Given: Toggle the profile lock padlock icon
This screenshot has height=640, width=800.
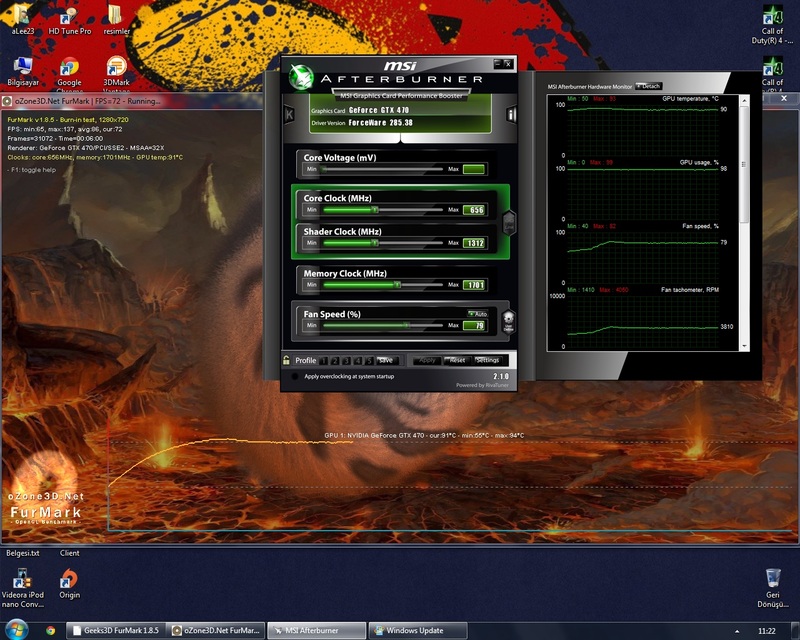Looking at the screenshot, I should tap(286, 360).
